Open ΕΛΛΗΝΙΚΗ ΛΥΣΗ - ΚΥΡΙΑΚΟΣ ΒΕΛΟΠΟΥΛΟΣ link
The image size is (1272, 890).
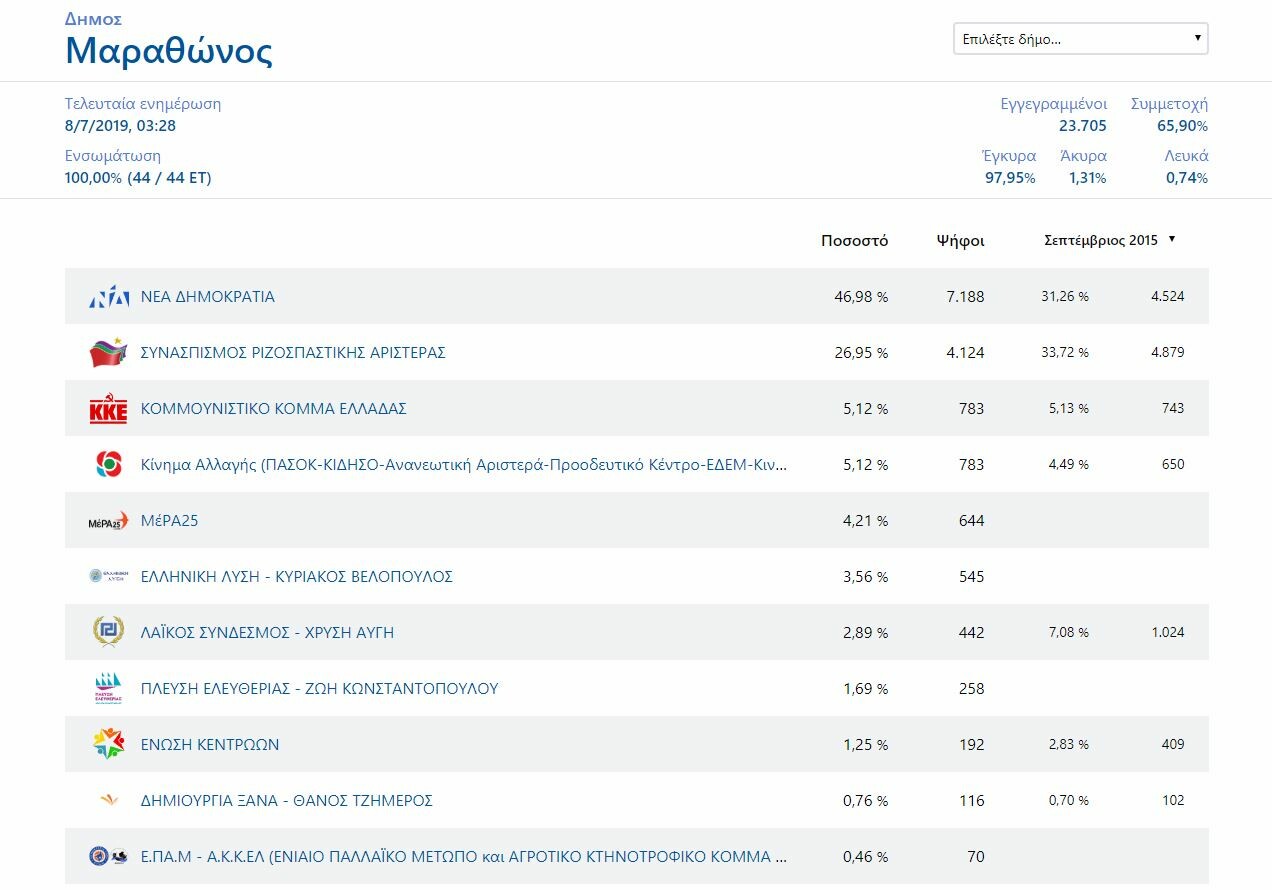pyautogui.click(x=297, y=577)
